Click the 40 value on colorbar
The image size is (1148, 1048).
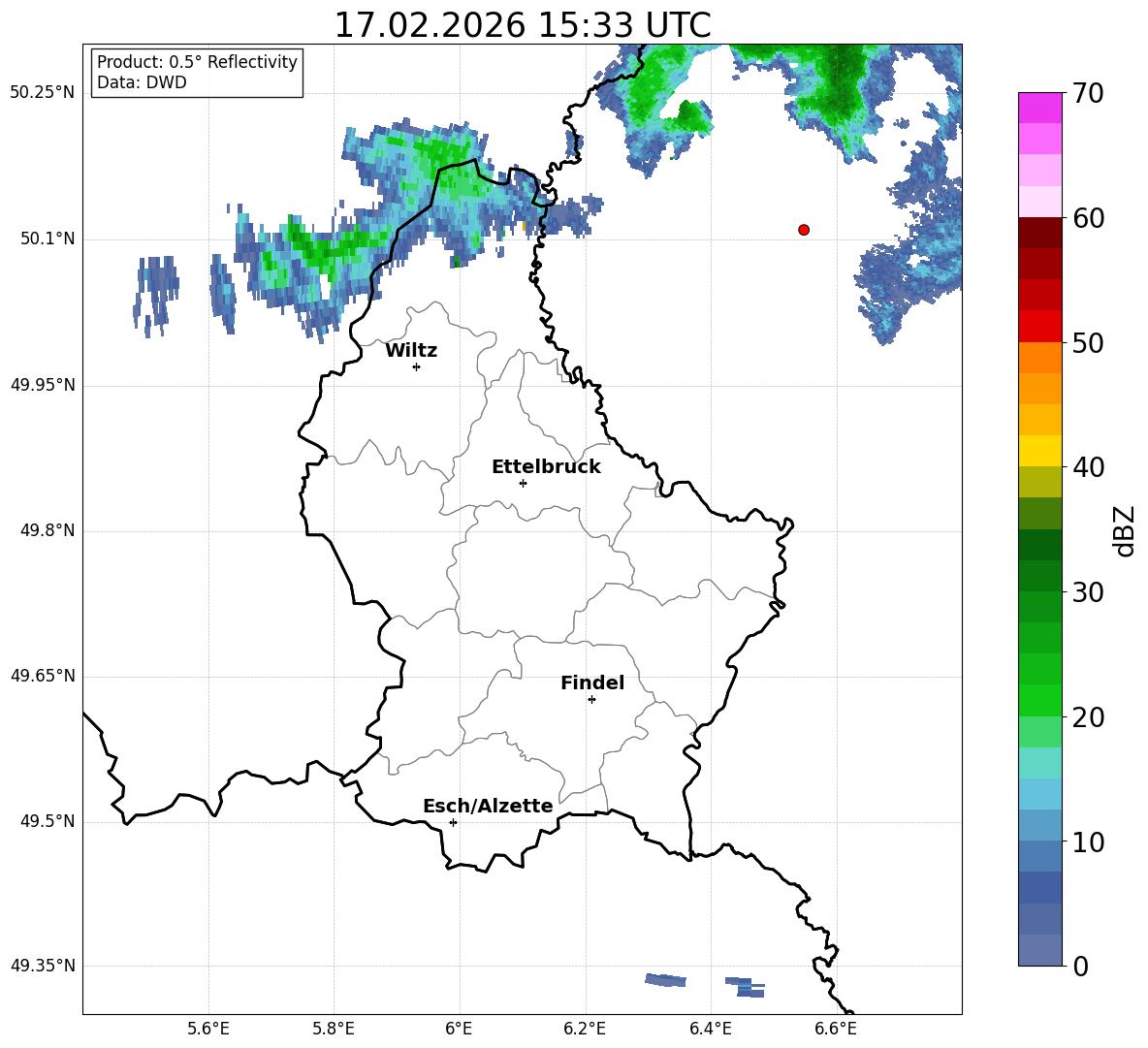1088,467
